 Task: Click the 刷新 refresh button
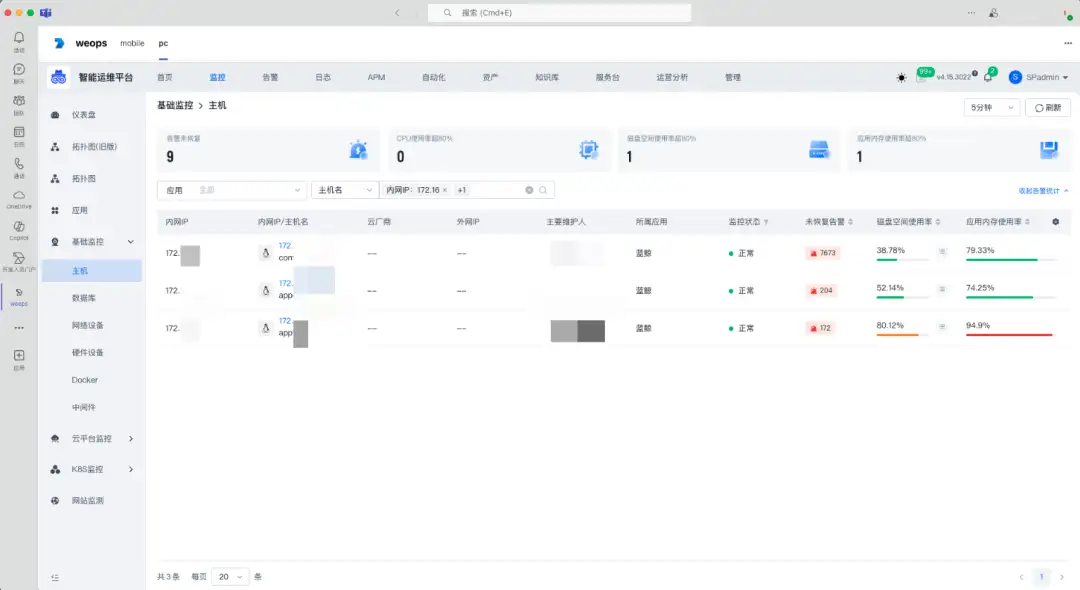click(1046, 107)
